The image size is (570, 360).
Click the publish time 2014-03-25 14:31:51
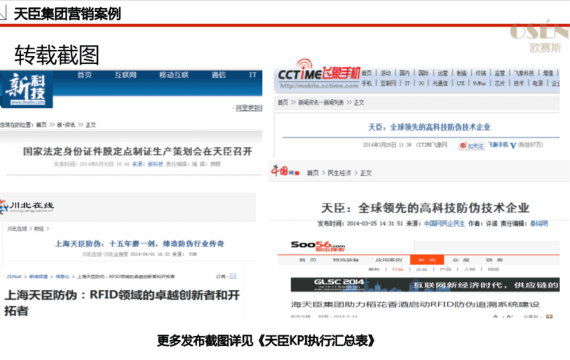coord(375,223)
